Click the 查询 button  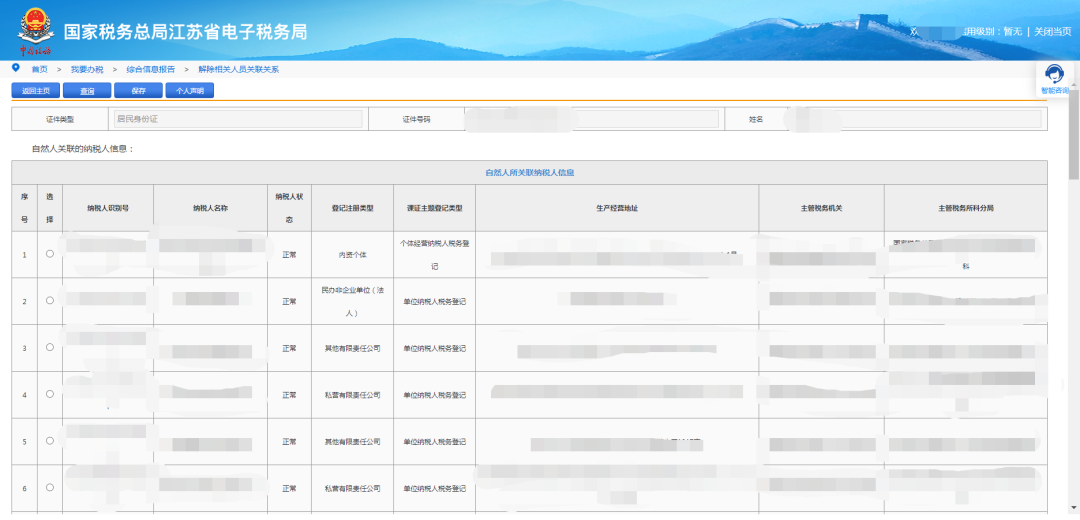tap(87, 91)
